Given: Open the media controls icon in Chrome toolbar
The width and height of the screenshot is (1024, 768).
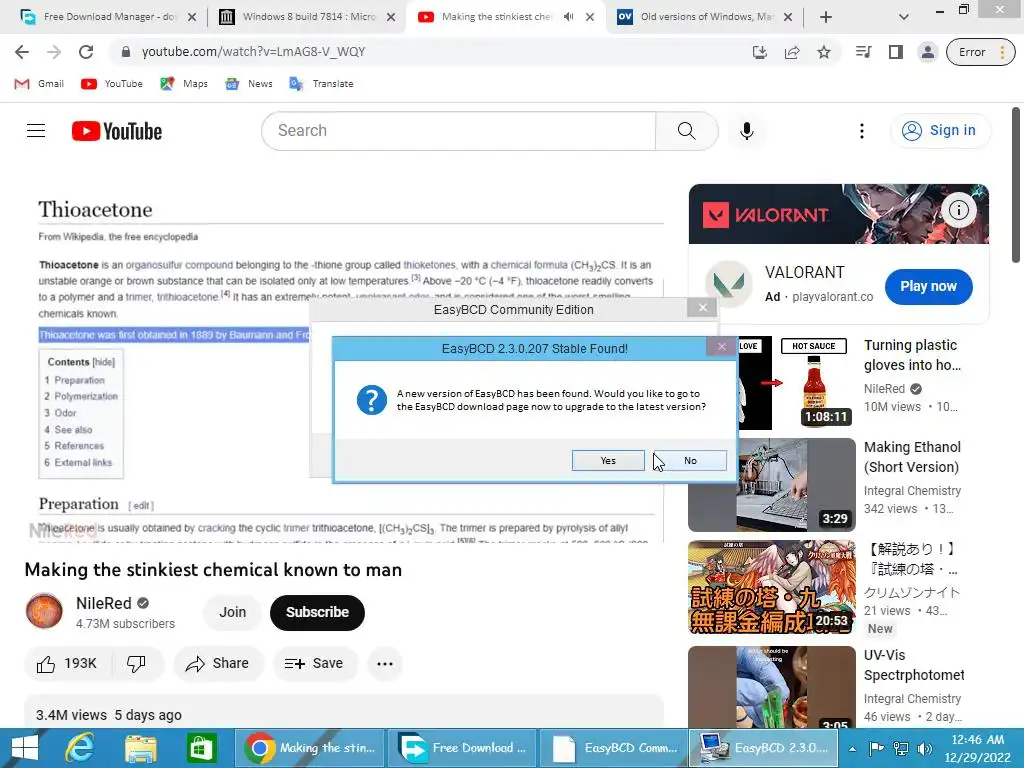Looking at the screenshot, I should tap(863, 52).
